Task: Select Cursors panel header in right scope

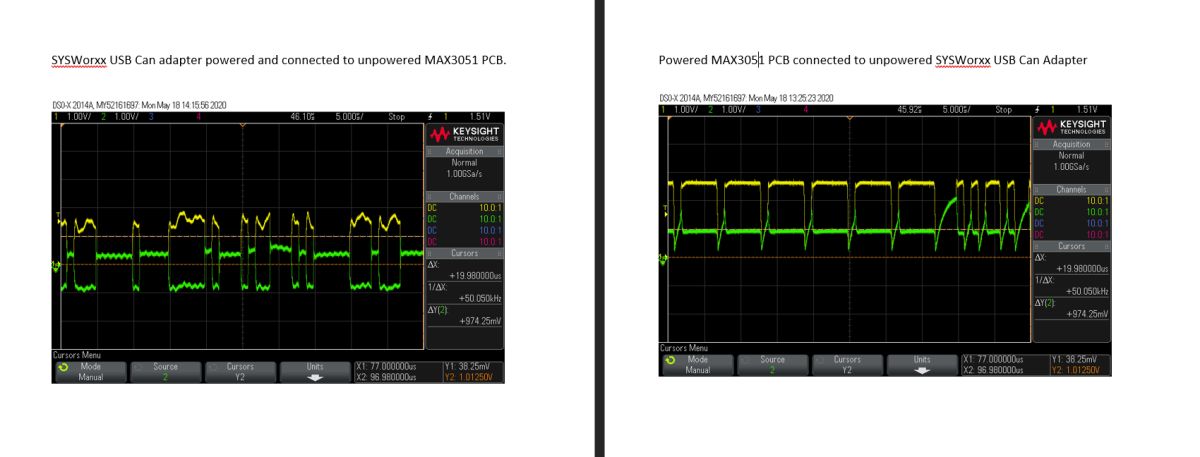Action: (1071, 246)
